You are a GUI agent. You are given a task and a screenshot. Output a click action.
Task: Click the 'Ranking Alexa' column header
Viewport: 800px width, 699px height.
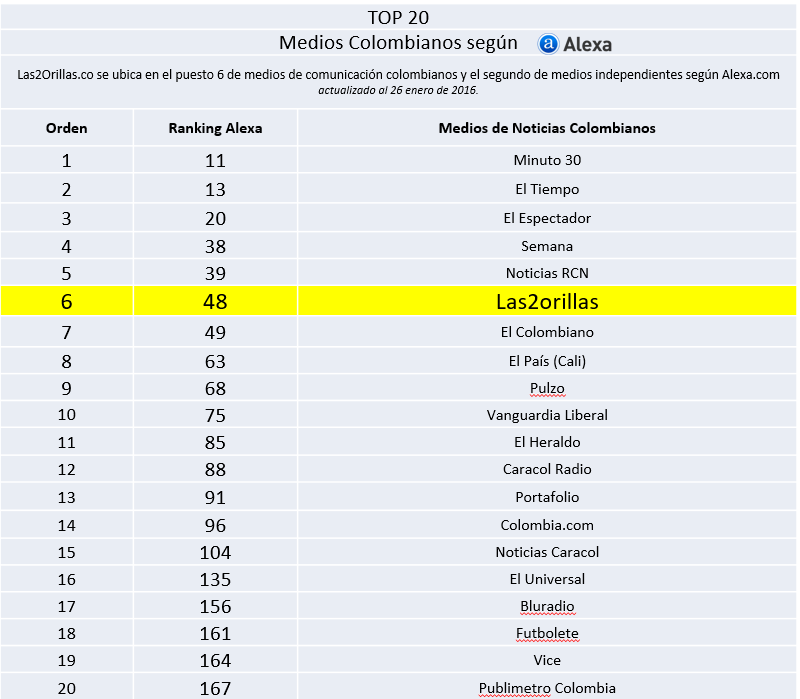[215, 128]
